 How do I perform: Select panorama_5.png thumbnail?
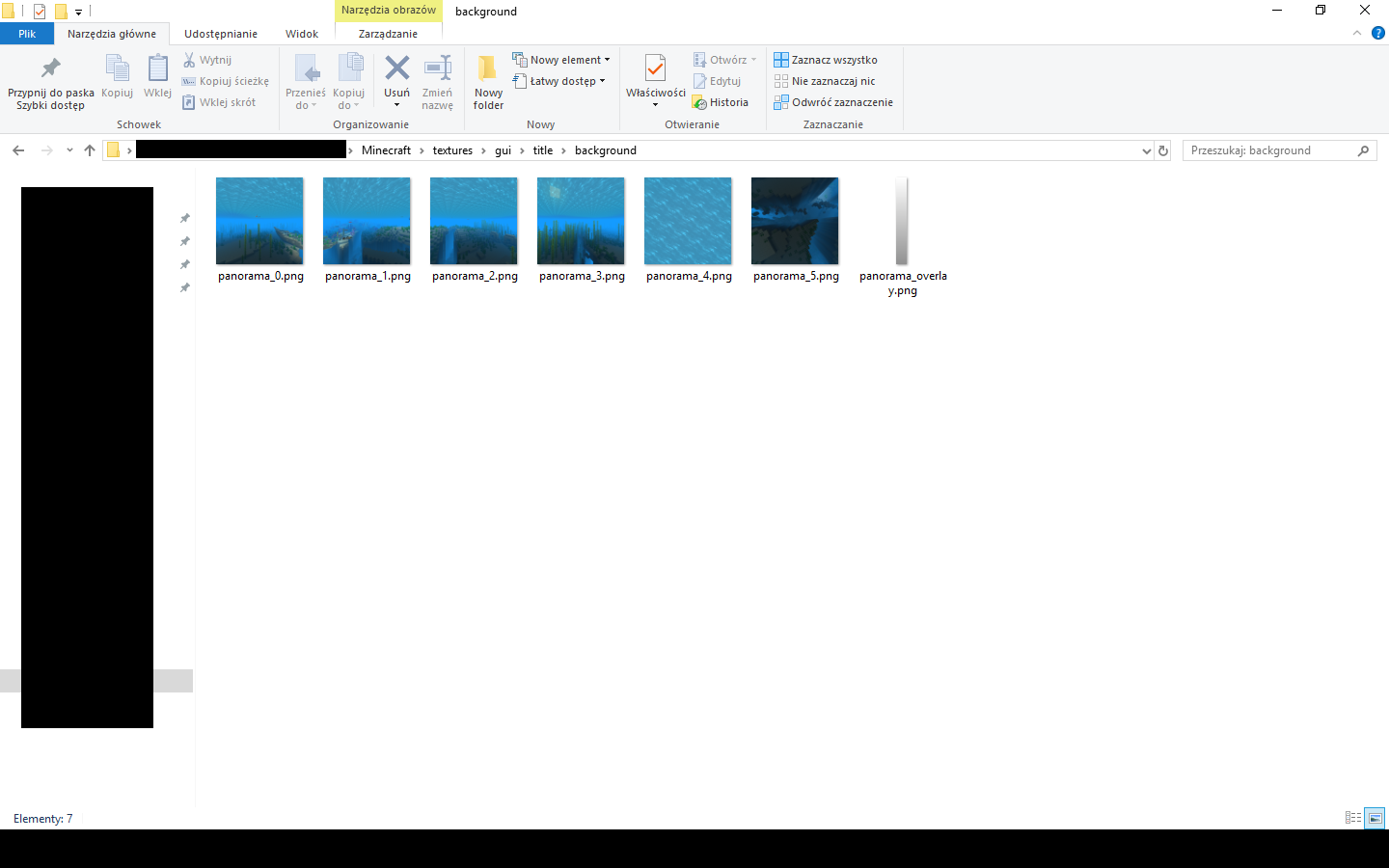[795, 221]
